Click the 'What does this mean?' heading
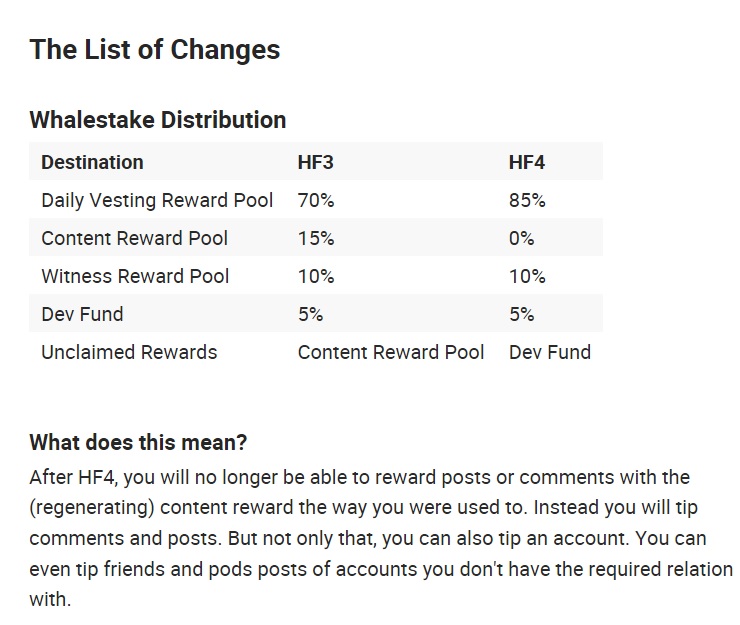The height and width of the screenshot is (625, 740). pos(138,443)
